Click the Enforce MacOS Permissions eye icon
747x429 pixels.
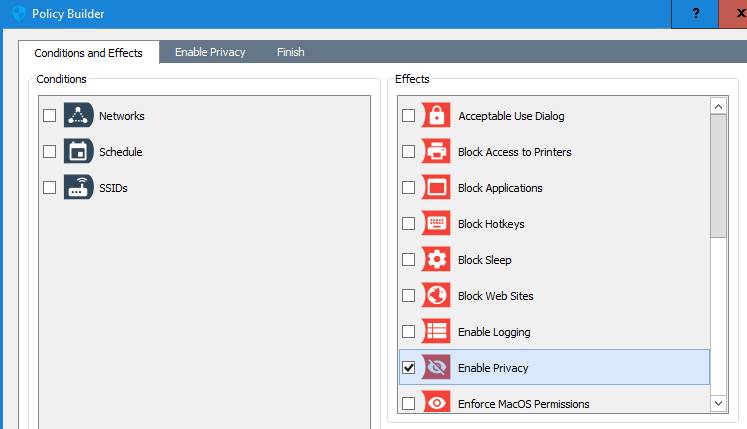[x=436, y=402]
